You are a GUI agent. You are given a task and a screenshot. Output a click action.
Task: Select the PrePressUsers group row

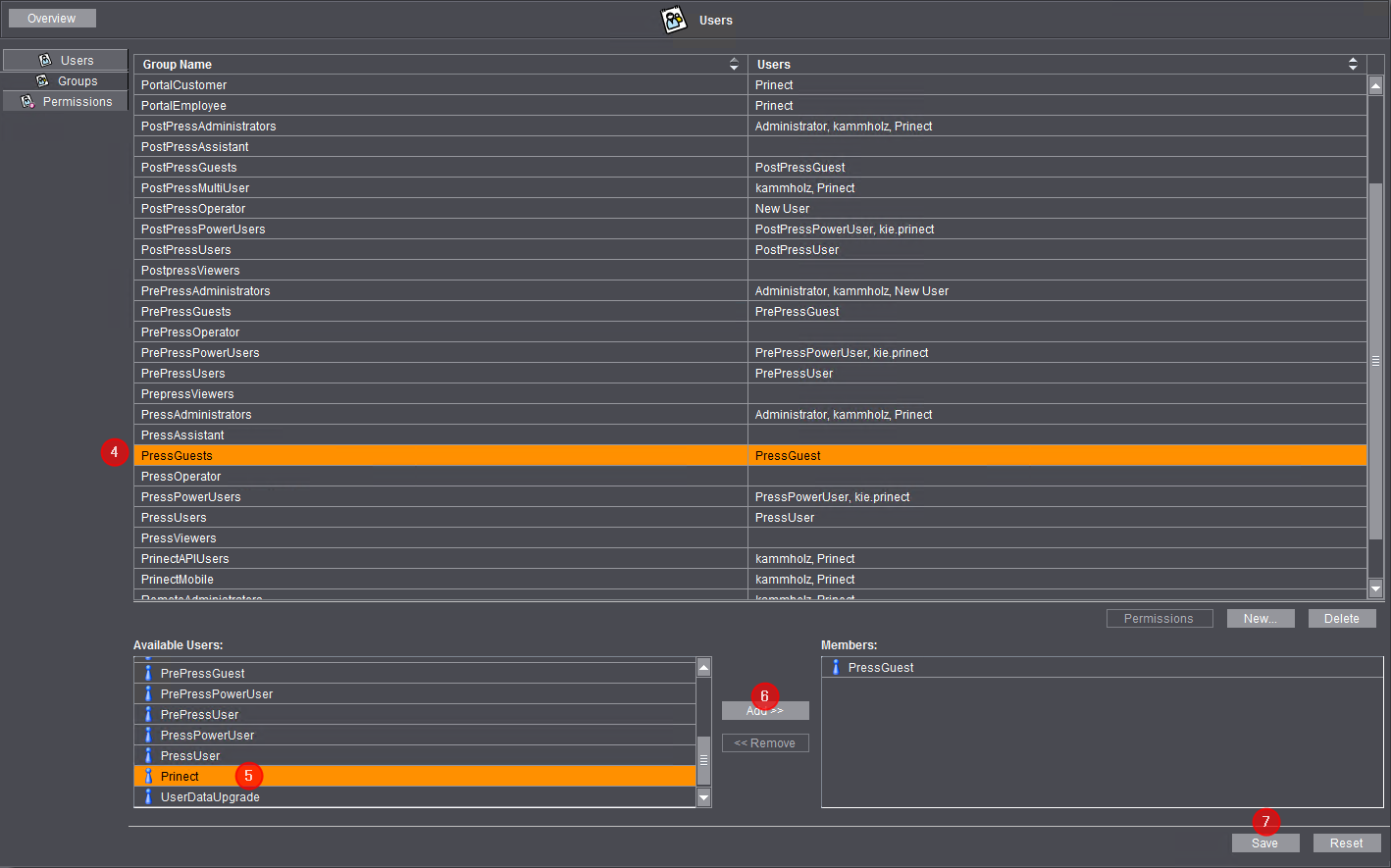[x=750, y=373]
